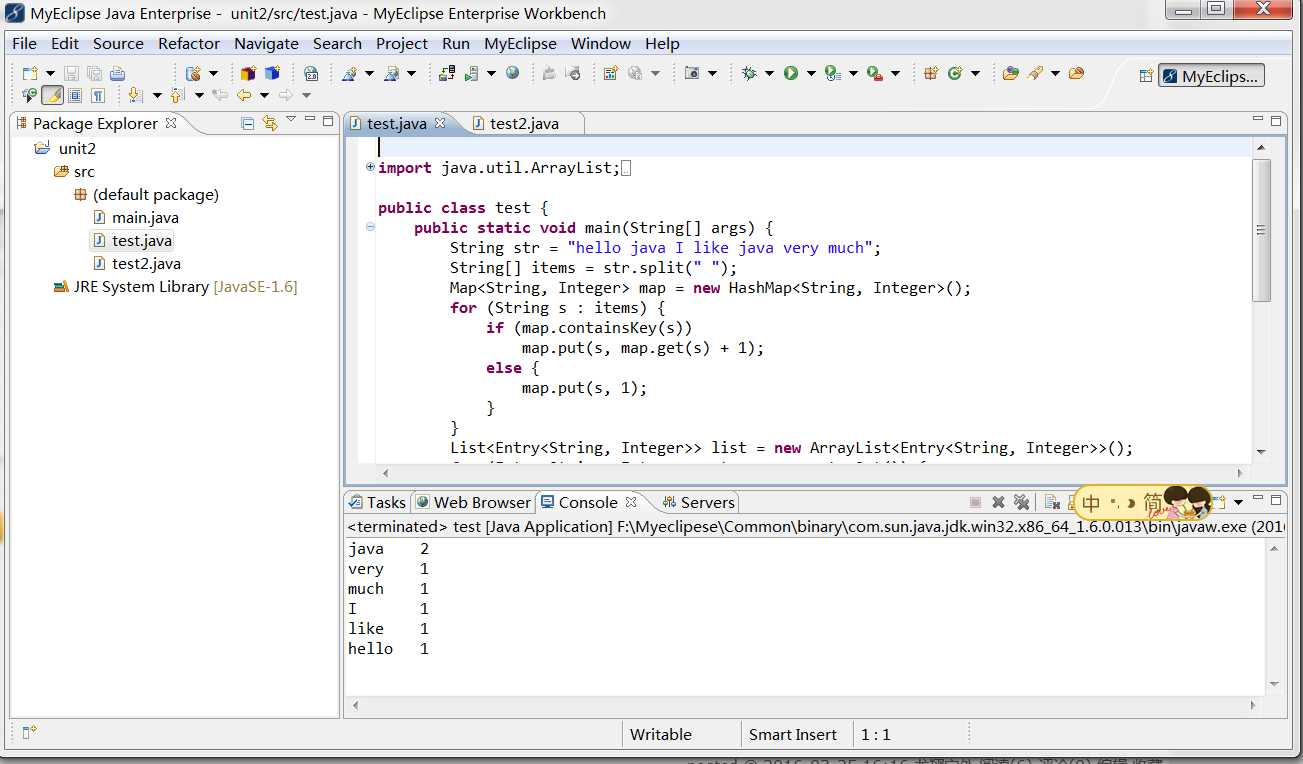Screen dimensions: 1303x764
Task: Click the MyEclipse perspective button
Action: point(1211,76)
